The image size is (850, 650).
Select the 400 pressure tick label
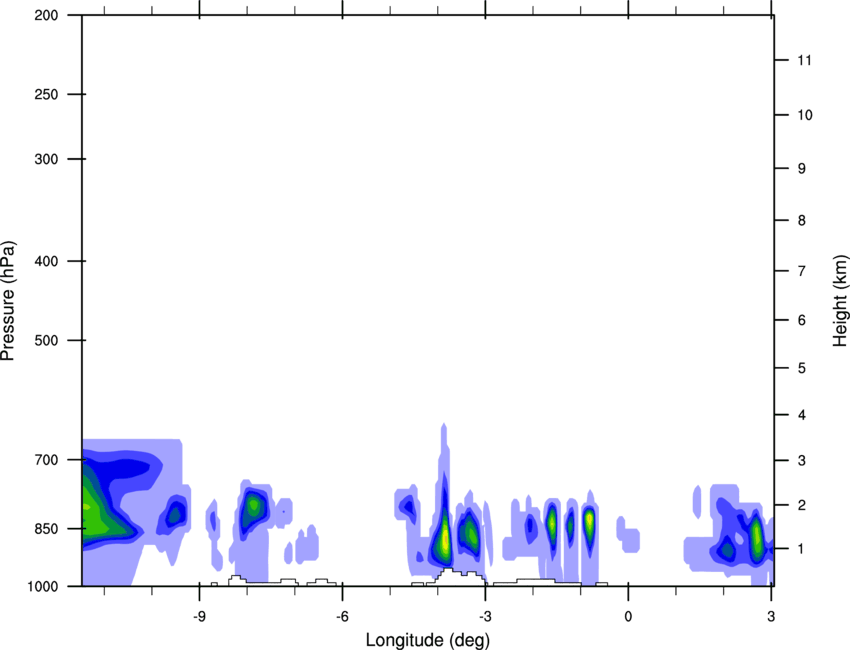tap(46, 261)
